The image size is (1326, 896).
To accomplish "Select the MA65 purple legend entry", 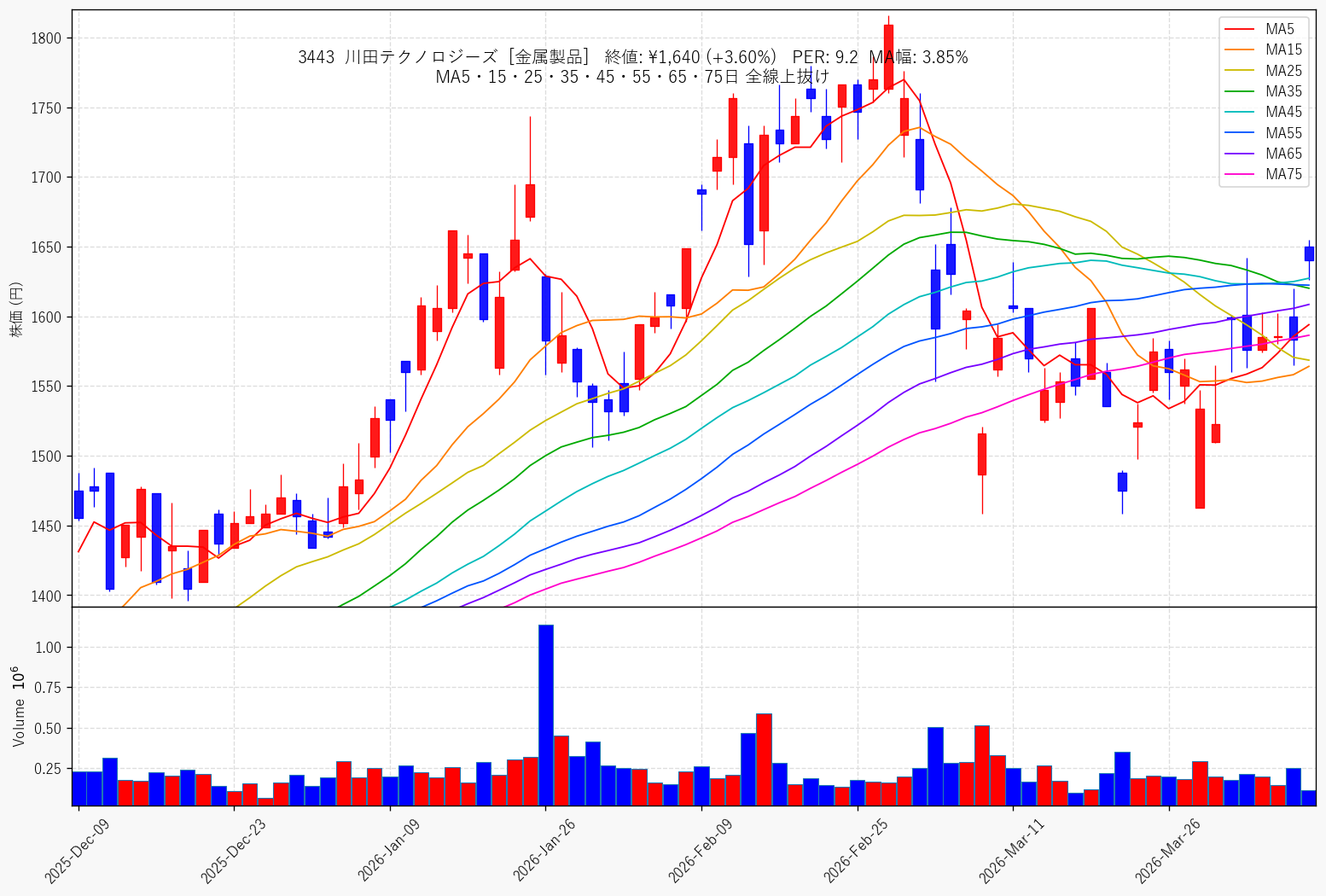I will (x=1263, y=154).
